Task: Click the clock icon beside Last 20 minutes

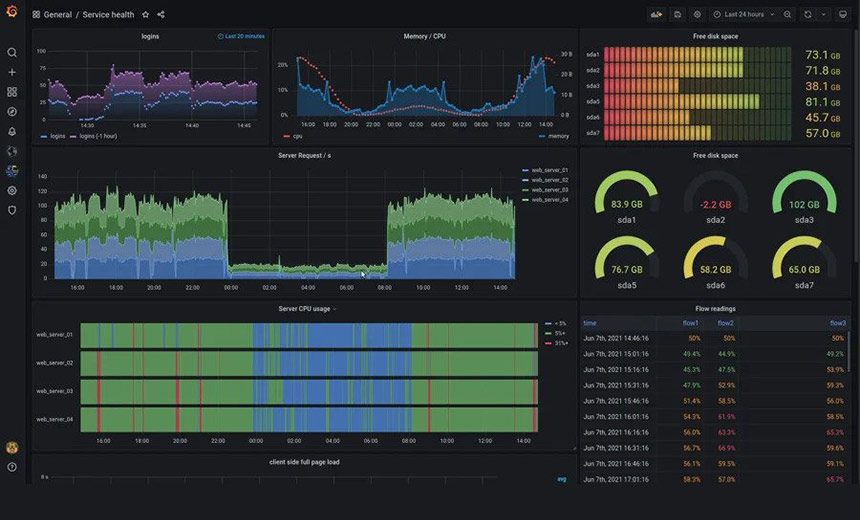Action: coord(220,36)
